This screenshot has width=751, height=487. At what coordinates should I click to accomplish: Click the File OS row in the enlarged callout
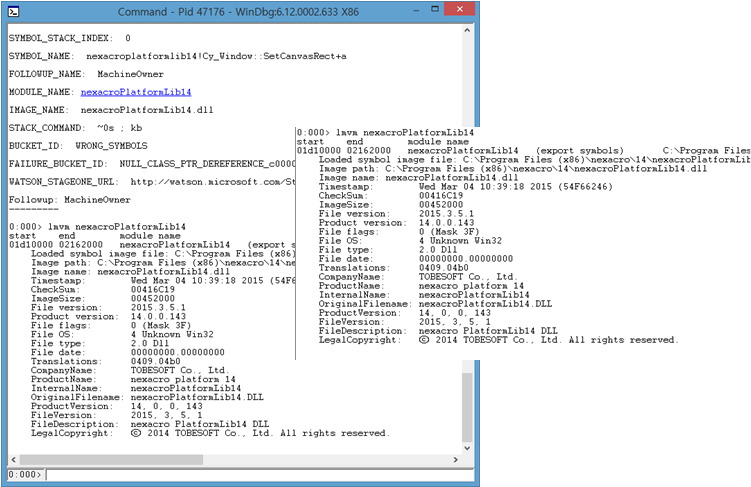pyautogui.click(x=410, y=241)
